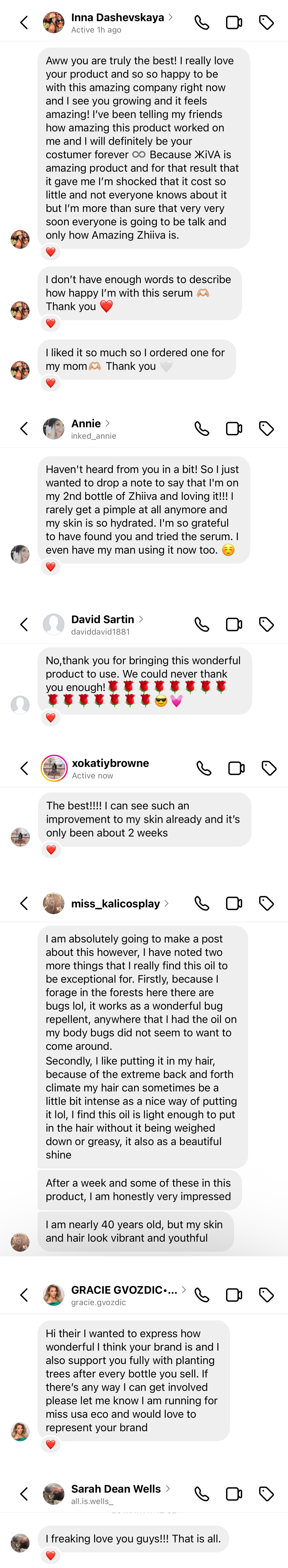288x1568 pixels.
Task: Open the chevron beside miss_kalicosplay's name
Action: [x=167, y=903]
